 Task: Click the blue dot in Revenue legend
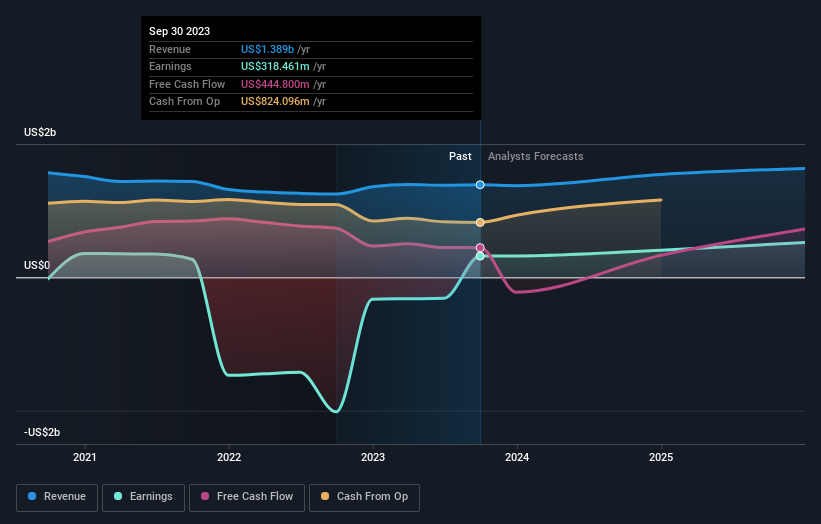pos(32,496)
